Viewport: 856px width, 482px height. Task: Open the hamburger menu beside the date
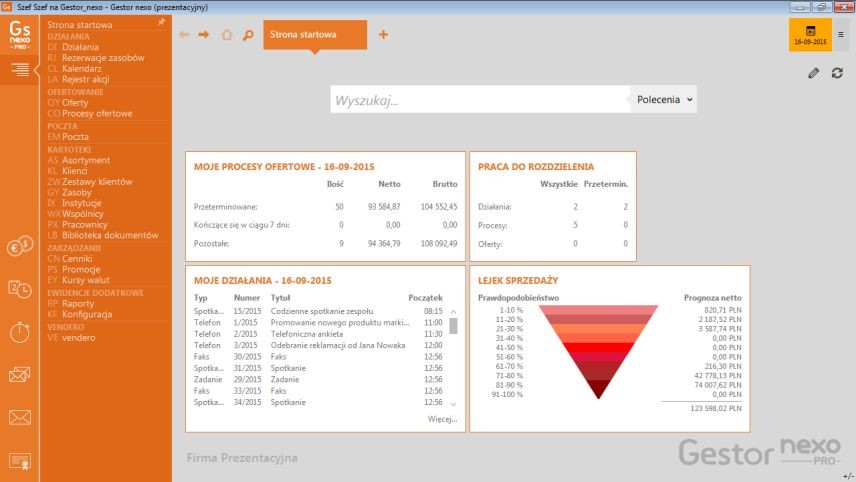coord(841,35)
